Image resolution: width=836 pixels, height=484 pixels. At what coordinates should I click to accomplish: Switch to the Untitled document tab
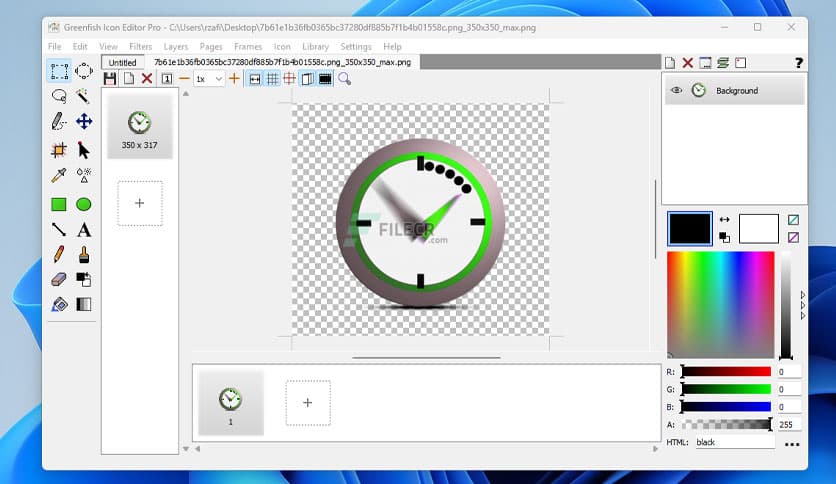[123, 62]
